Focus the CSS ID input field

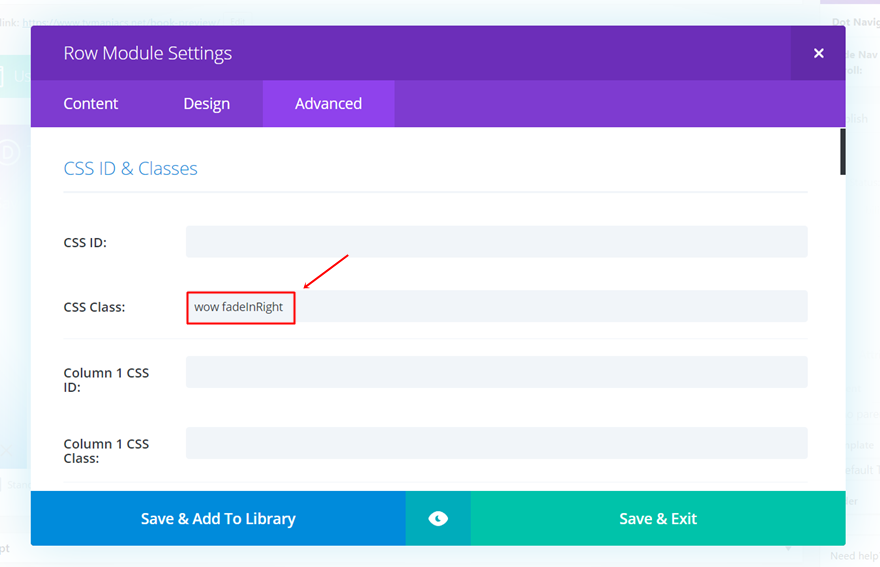(x=496, y=242)
